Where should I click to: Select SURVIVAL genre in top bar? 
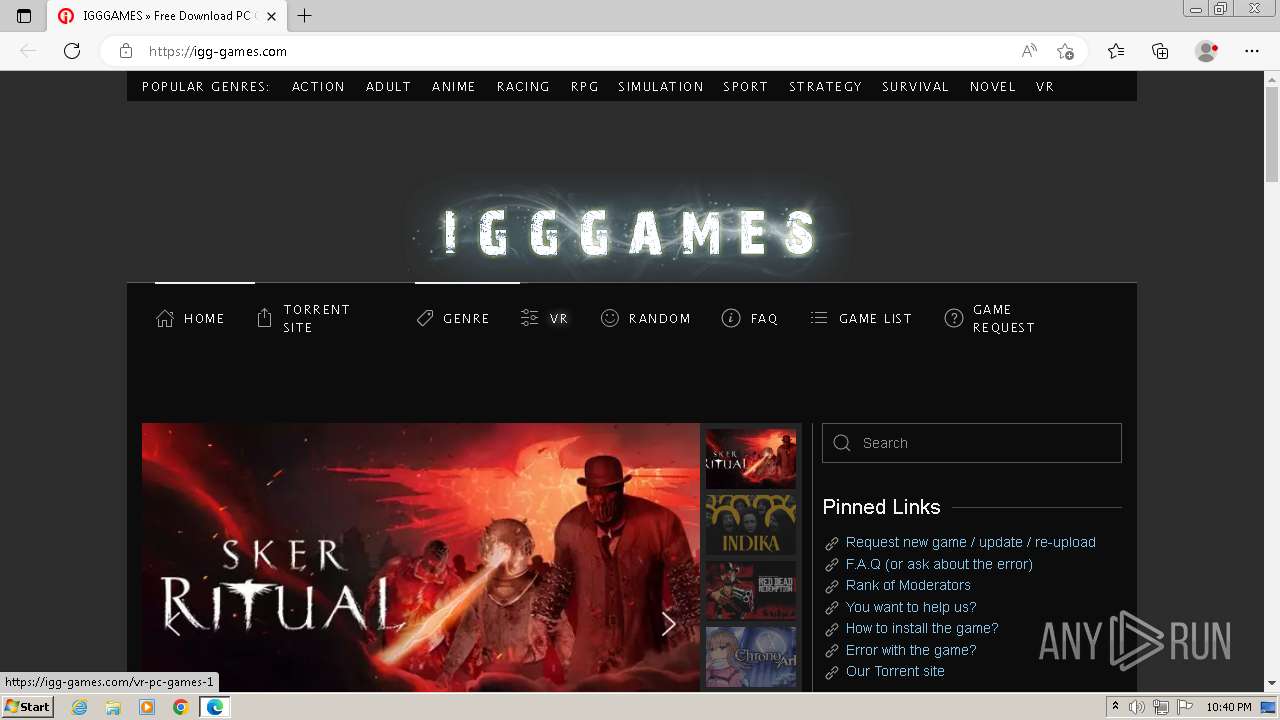[x=915, y=87]
